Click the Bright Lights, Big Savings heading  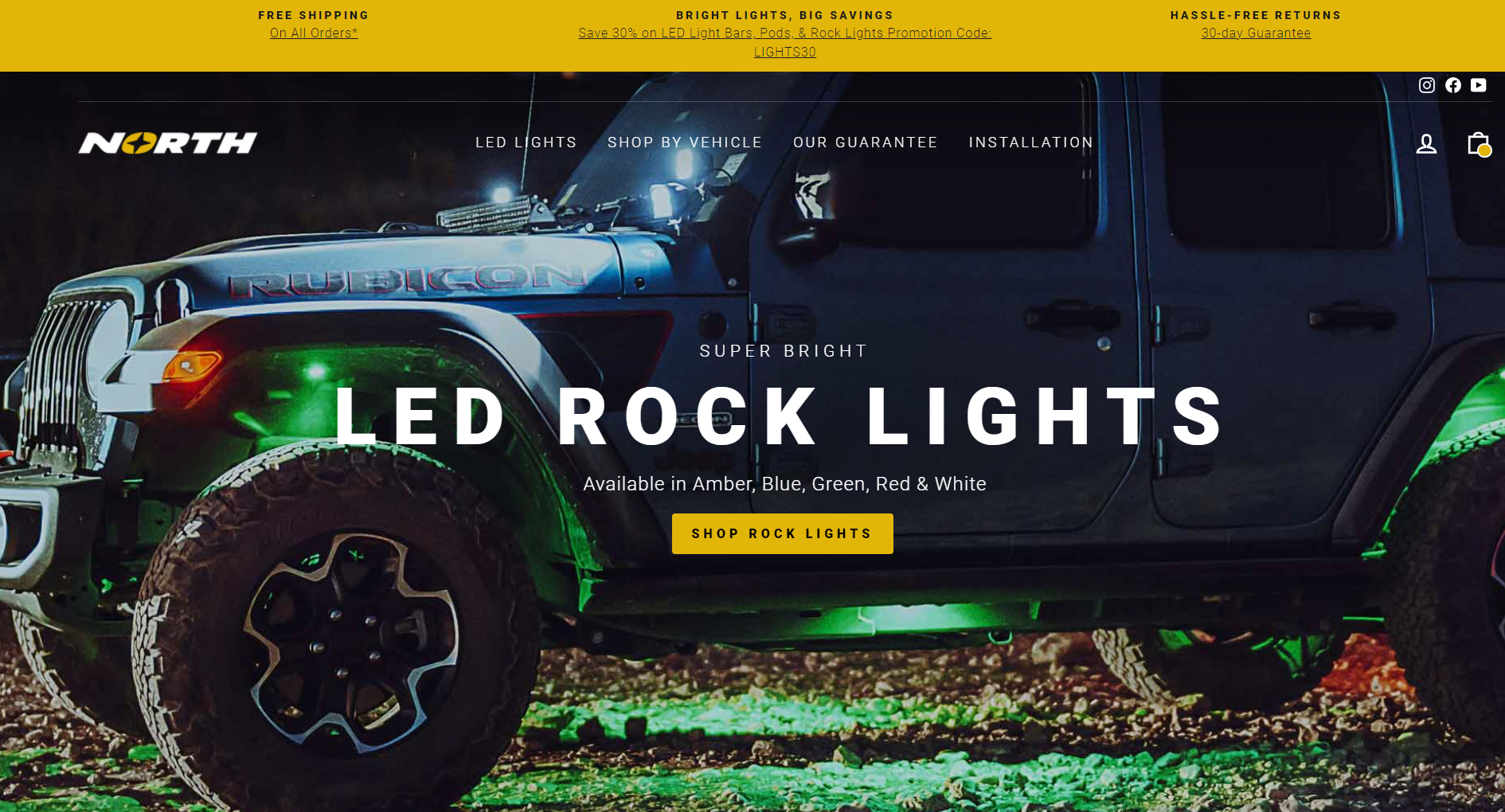click(785, 15)
